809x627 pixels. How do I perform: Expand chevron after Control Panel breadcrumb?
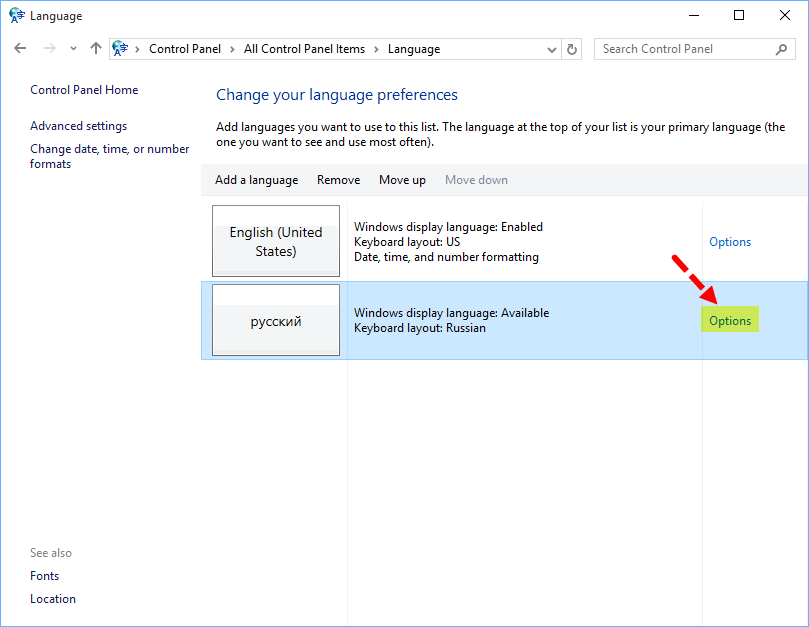pyautogui.click(x=231, y=49)
